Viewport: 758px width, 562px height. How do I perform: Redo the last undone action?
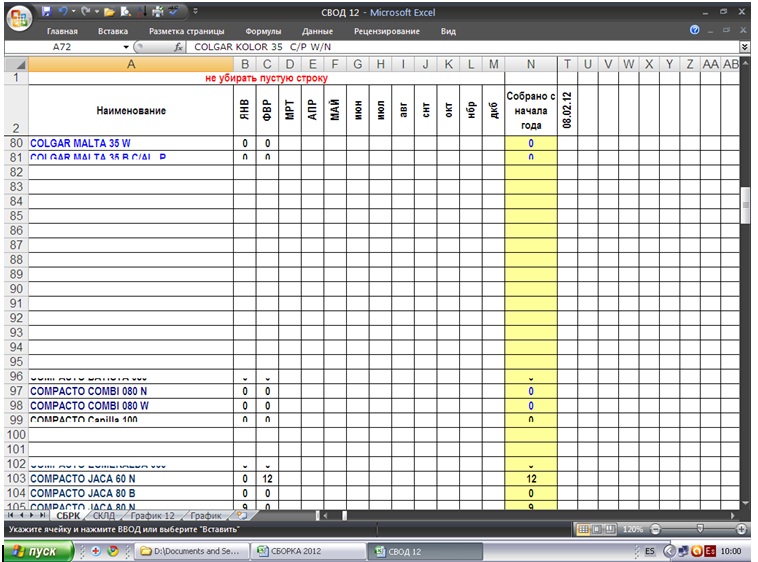click(86, 11)
